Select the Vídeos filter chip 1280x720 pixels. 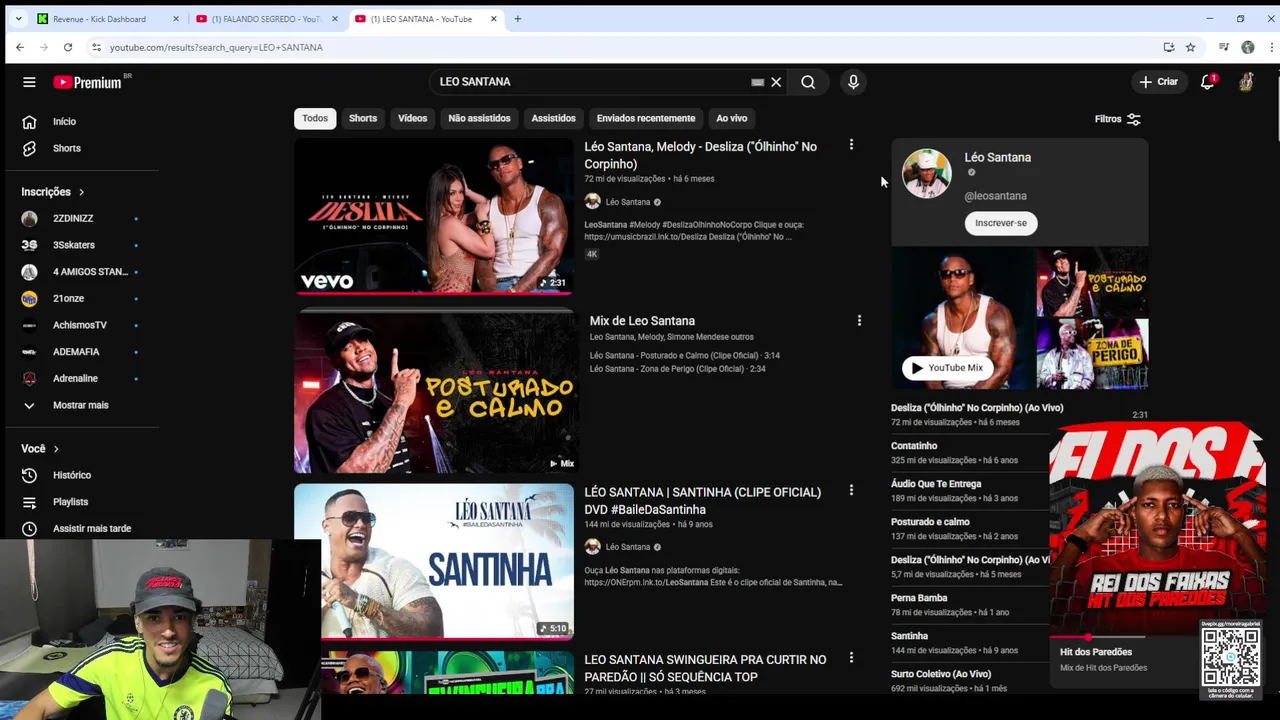412,118
